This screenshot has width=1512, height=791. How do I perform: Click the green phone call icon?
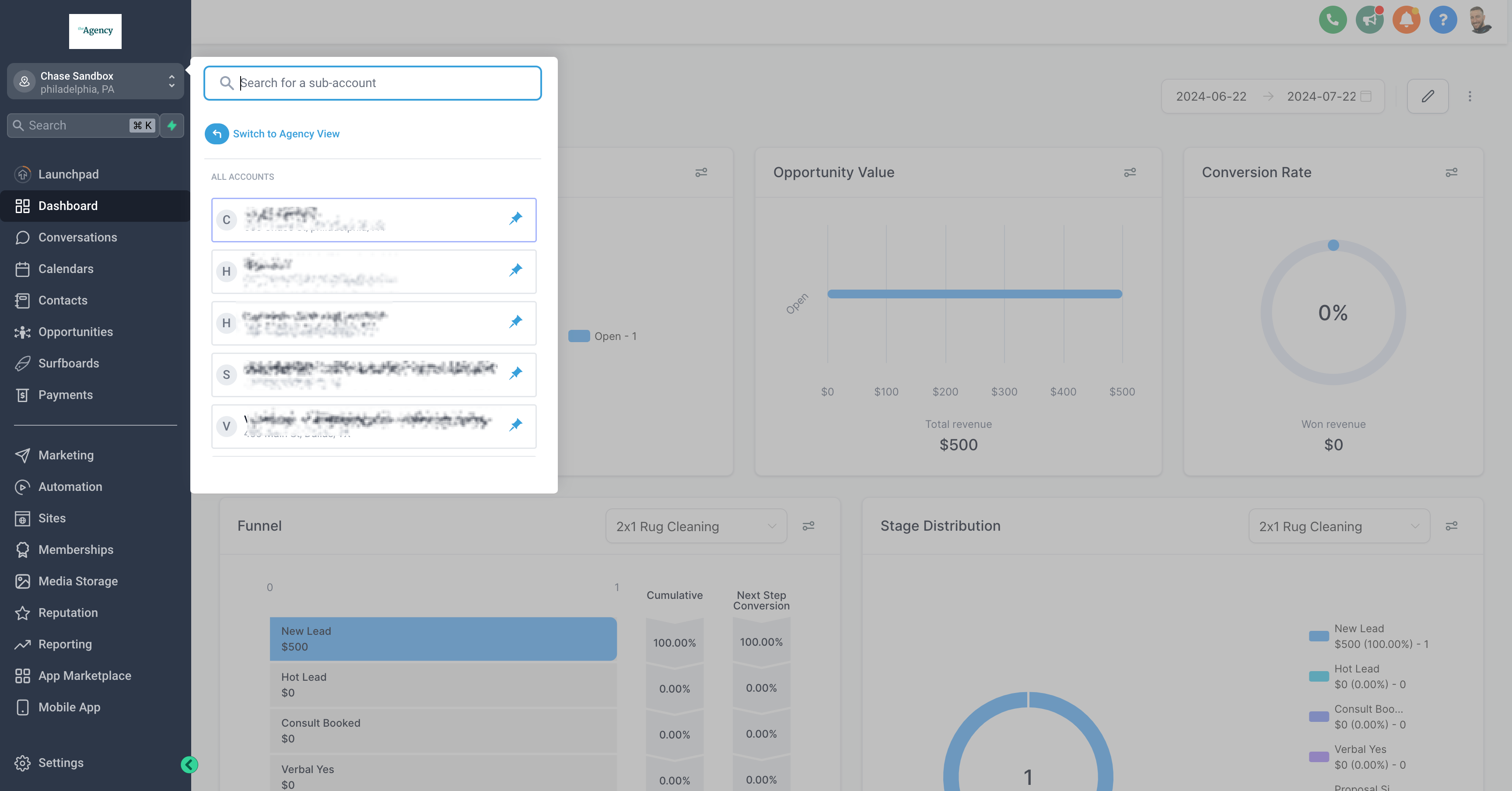tap(1332, 21)
